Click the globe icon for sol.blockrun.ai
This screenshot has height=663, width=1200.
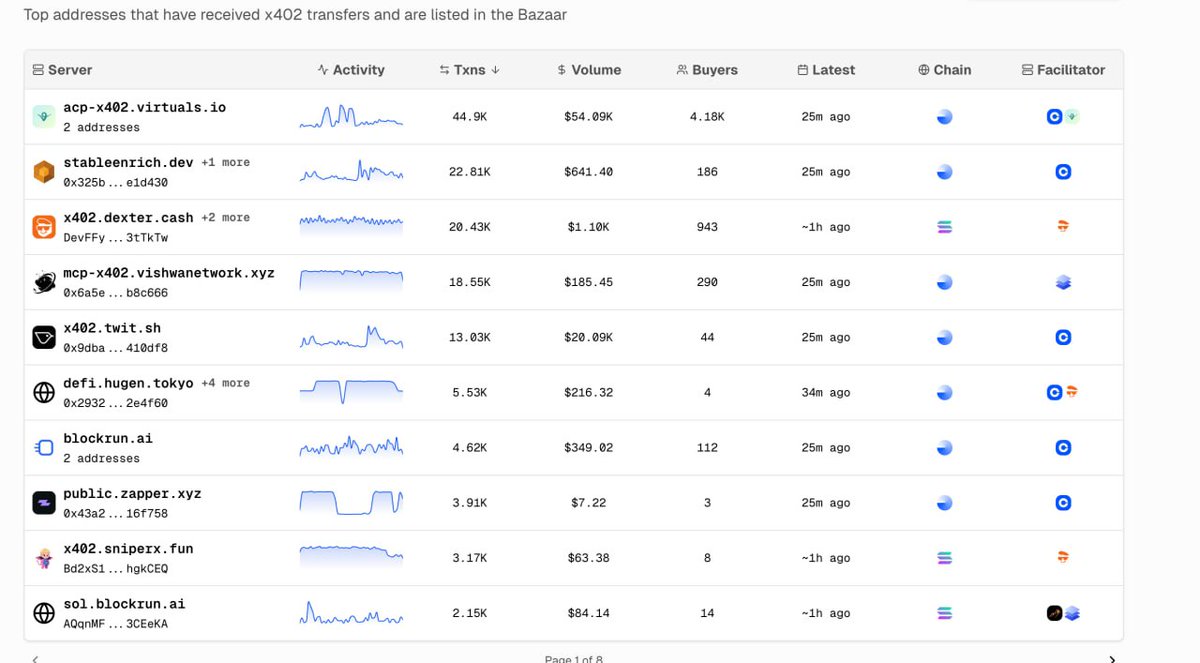pyautogui.click(x=43, y=613)
